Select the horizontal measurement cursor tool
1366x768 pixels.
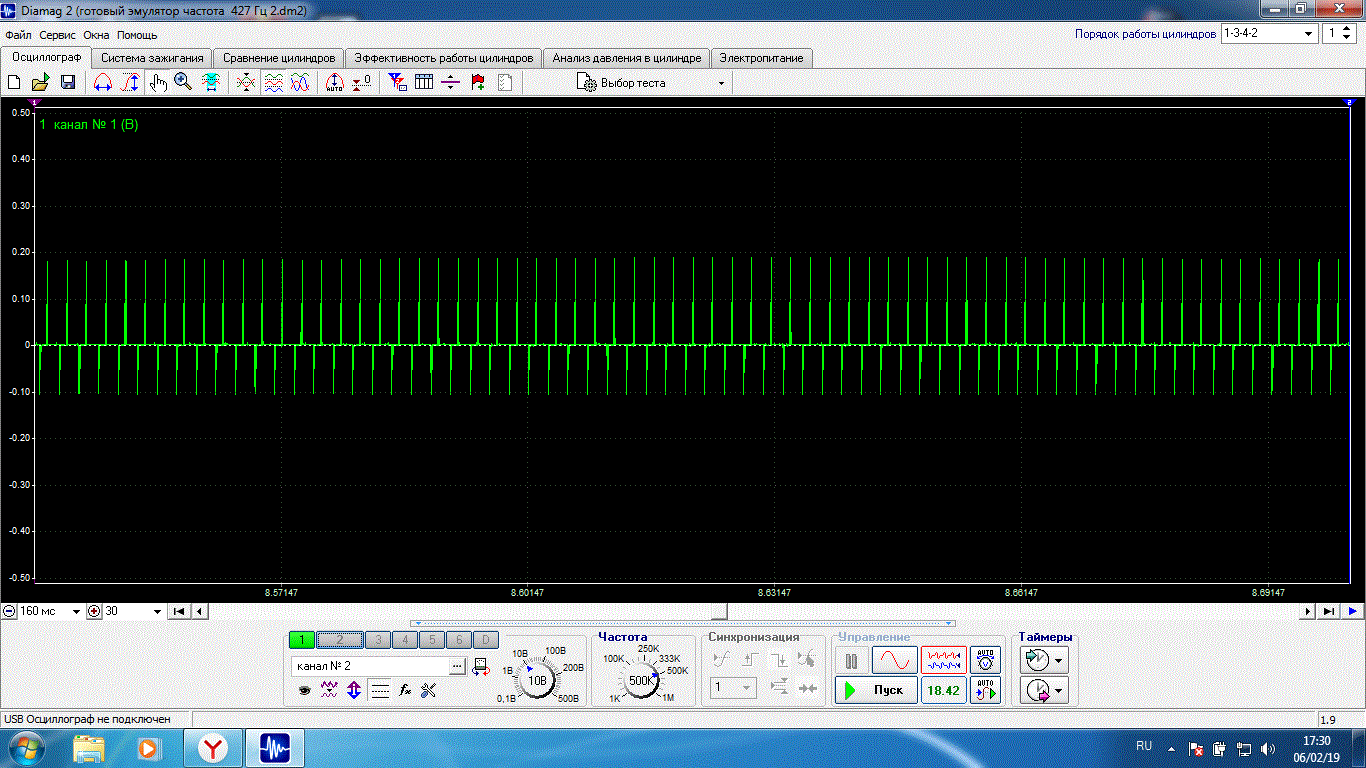point(103,83)
